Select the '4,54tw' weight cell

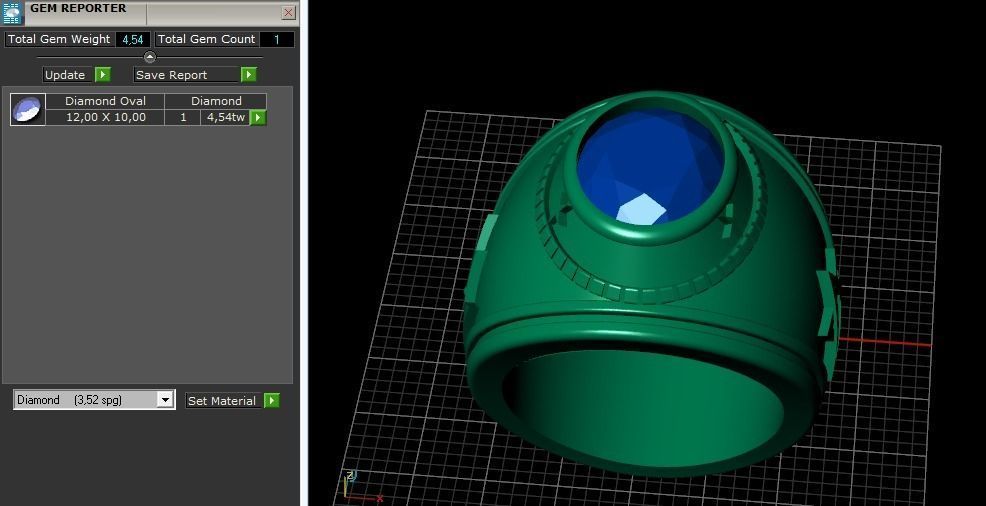click(225, 118)
